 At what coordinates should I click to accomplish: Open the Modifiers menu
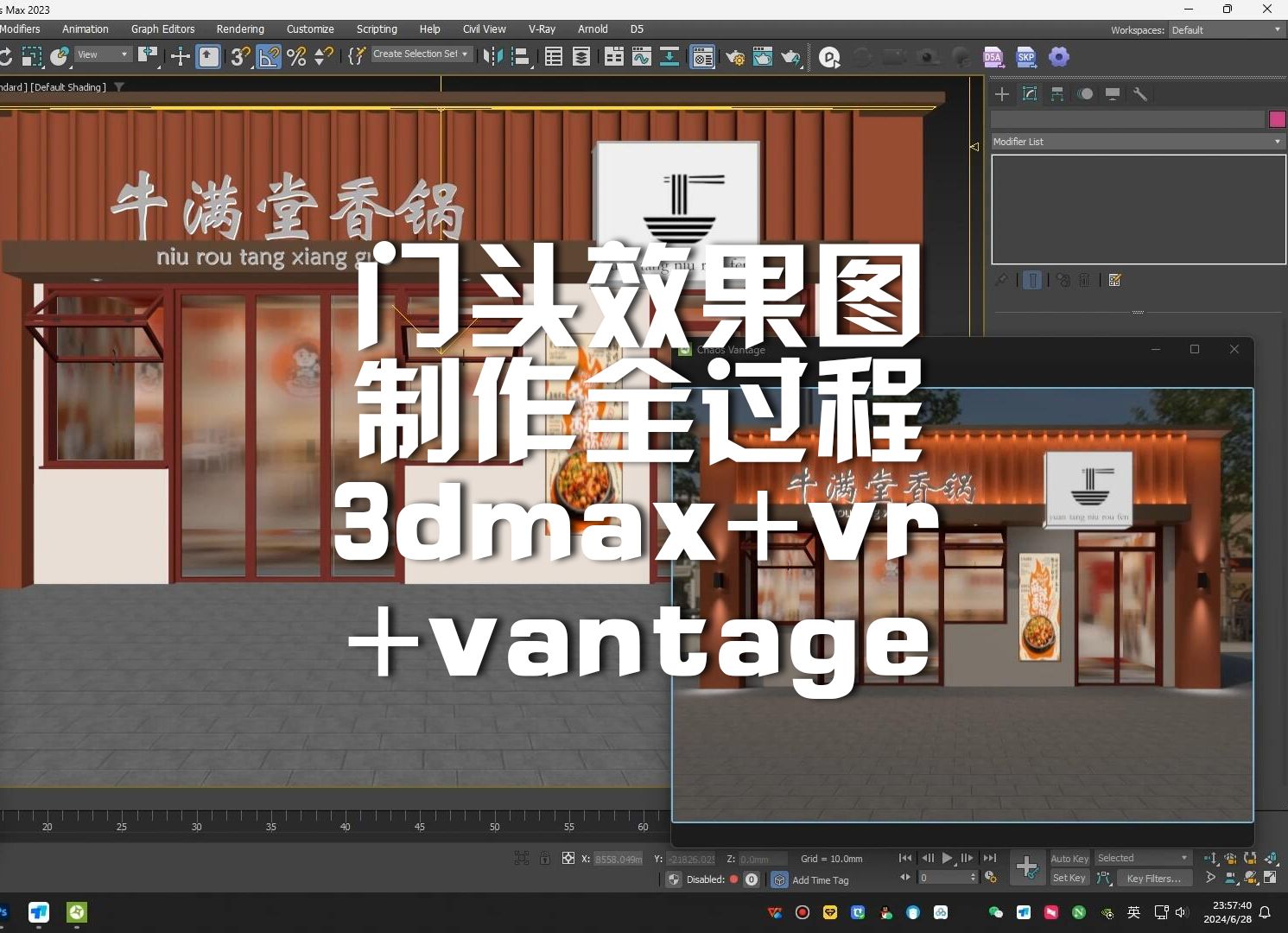(x=20, y=29)
